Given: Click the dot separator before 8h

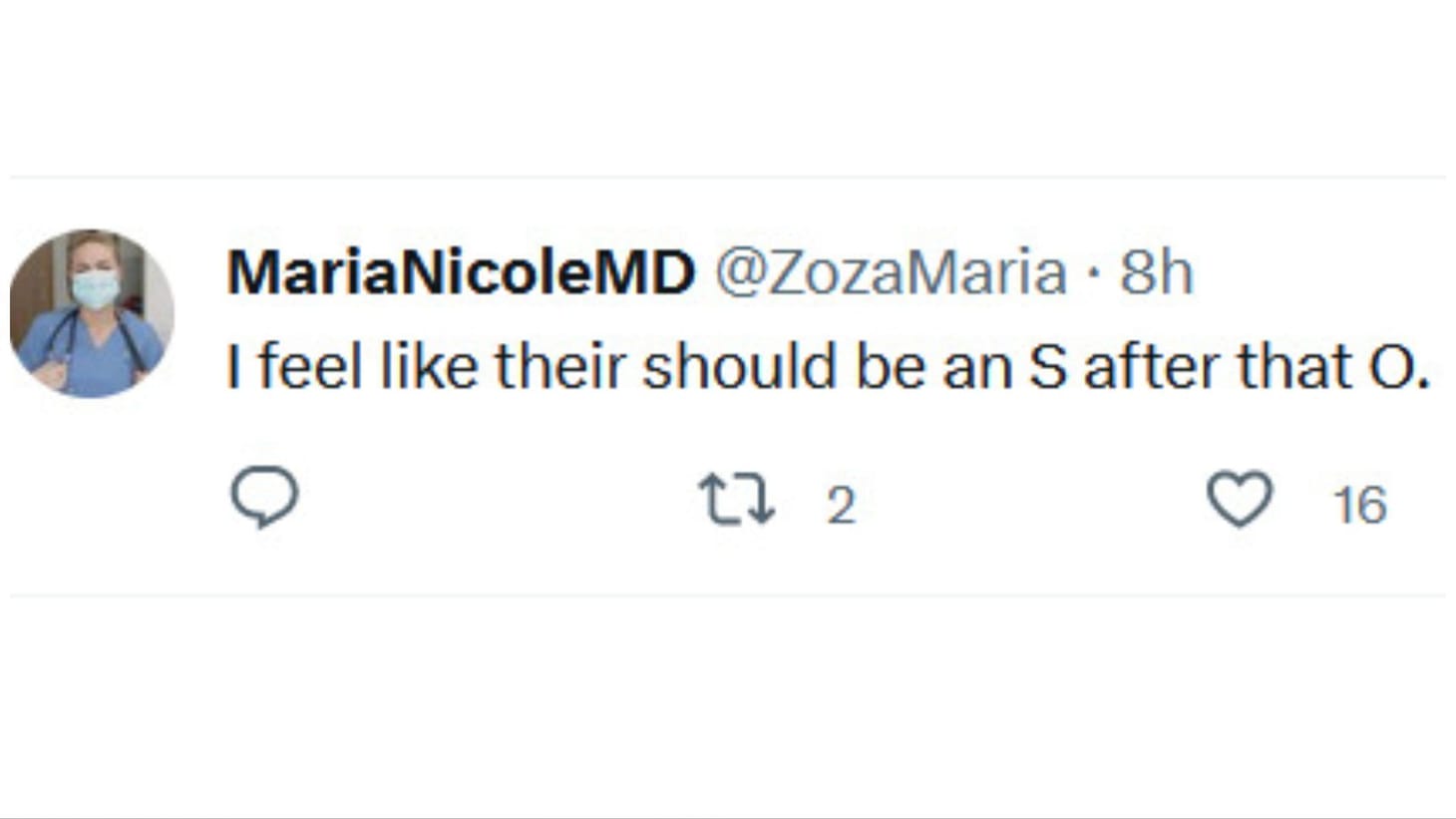Looking at the screenshot, I should (x=1094, y=271).
